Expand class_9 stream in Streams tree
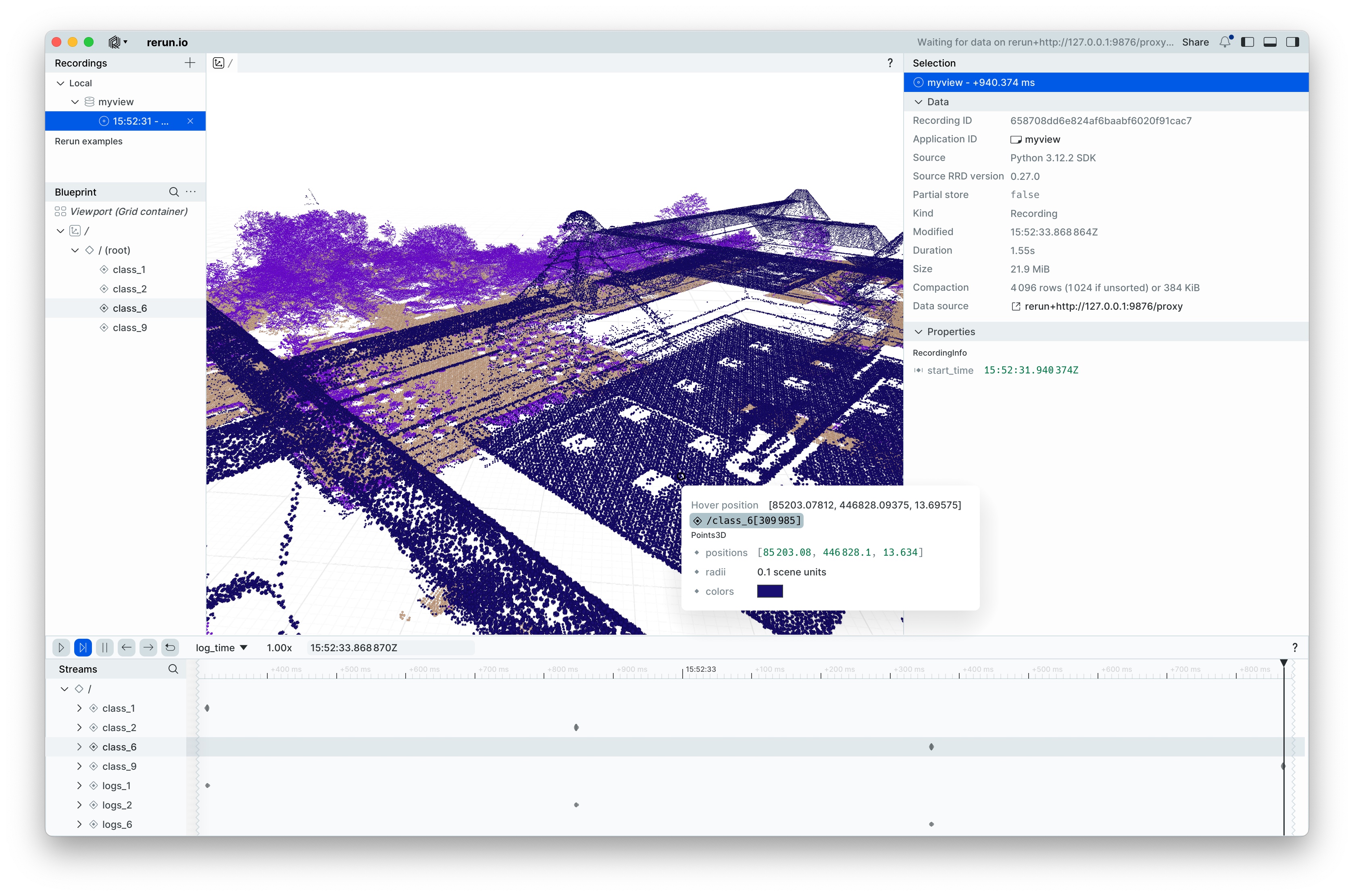1354x896 pixels. [79, 766]
